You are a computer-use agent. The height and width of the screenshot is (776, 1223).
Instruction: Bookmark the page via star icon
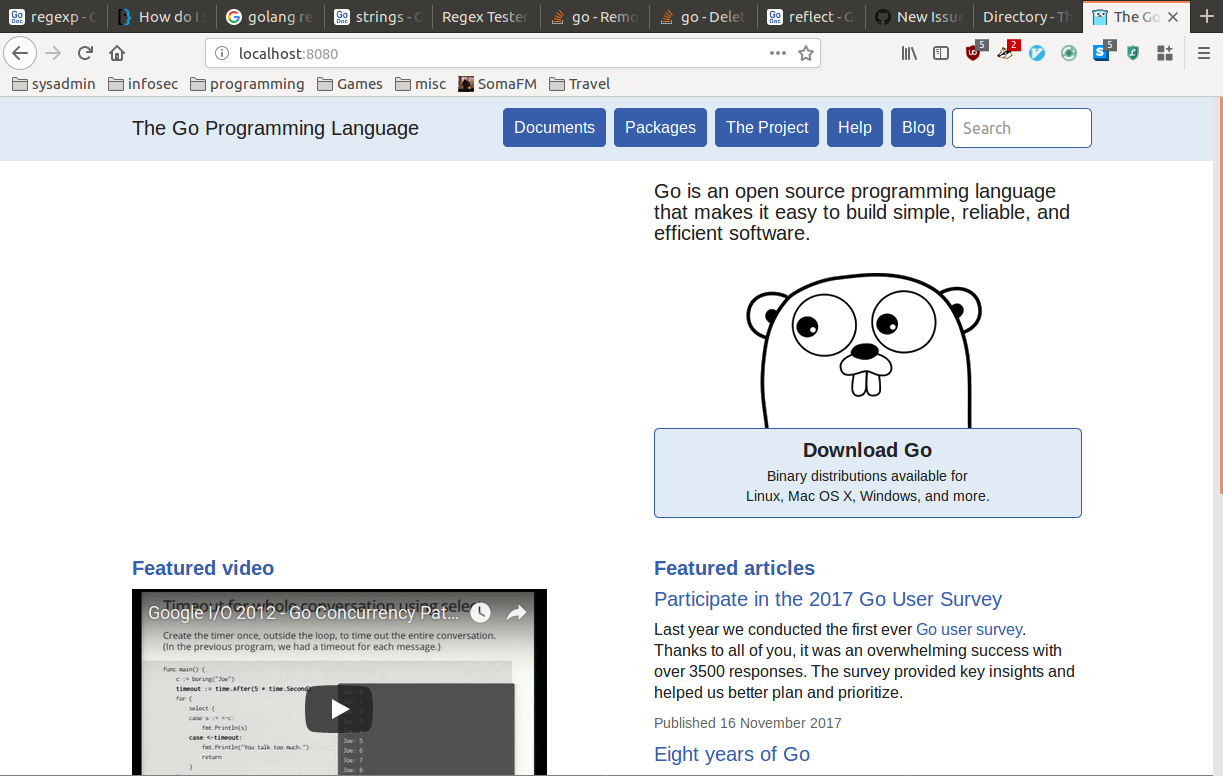(x=807, y=52)
